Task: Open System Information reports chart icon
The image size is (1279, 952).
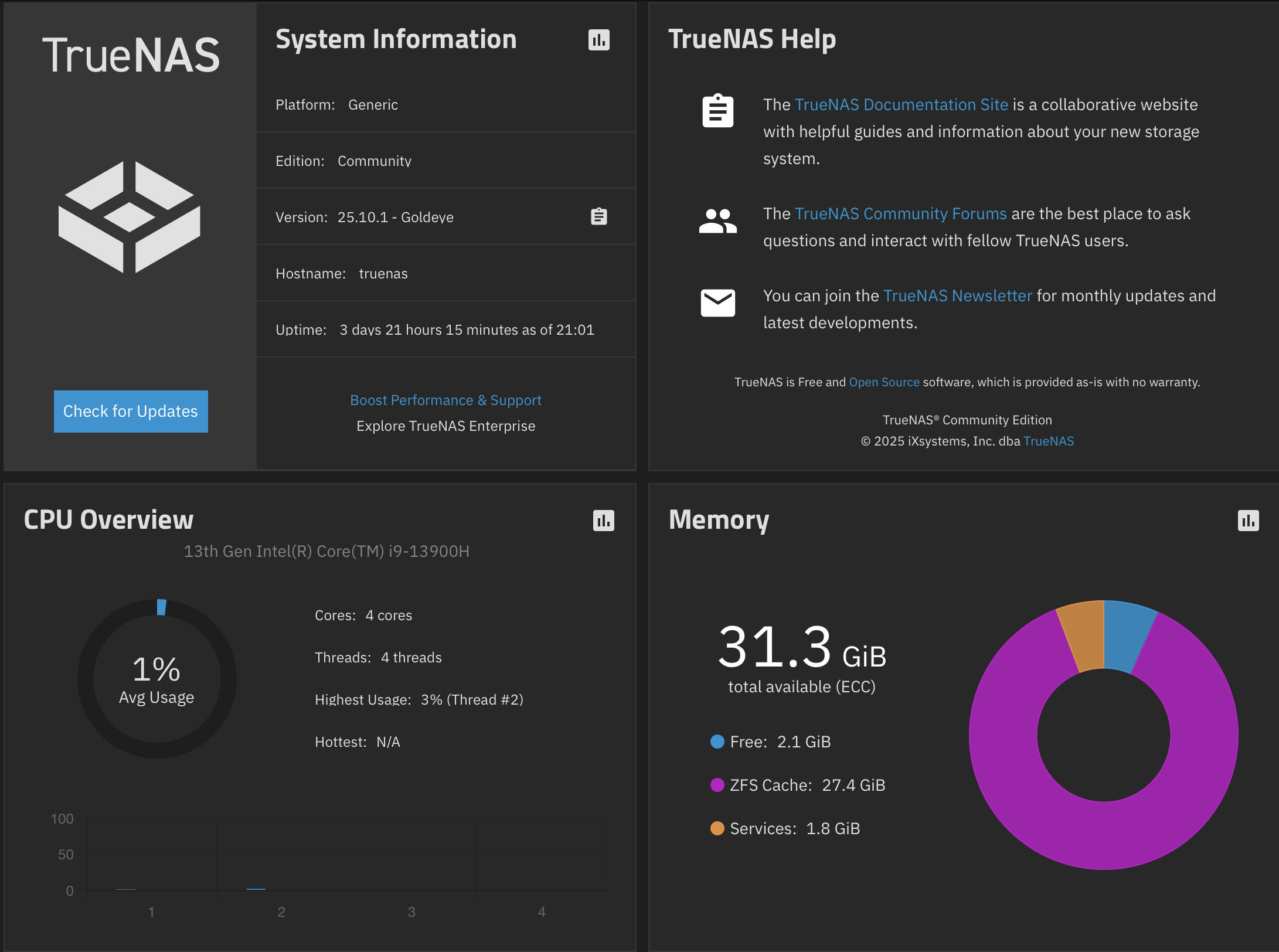Action: point(598,40)
